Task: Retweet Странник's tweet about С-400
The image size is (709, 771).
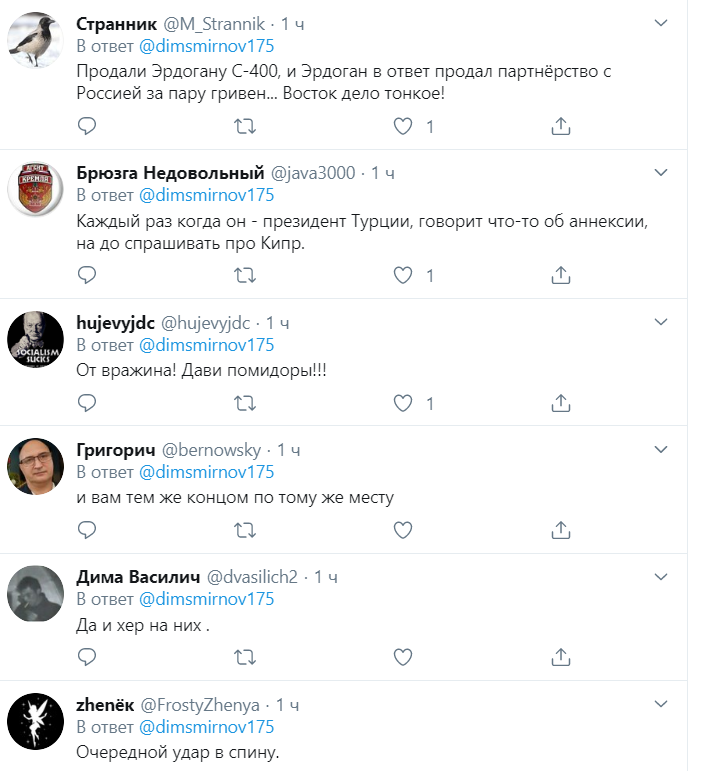Action: point(244,126)
